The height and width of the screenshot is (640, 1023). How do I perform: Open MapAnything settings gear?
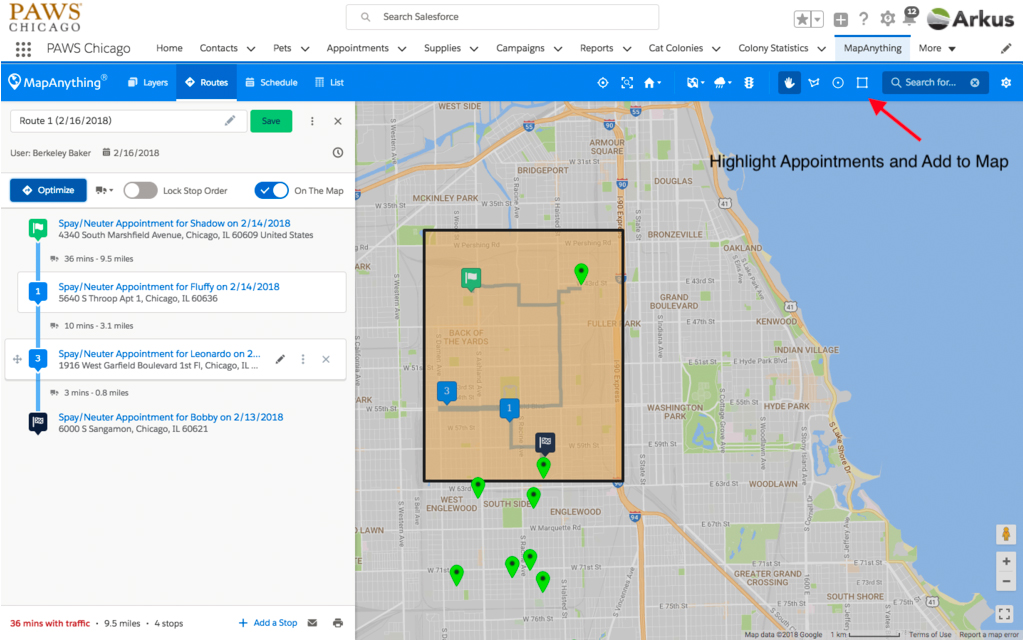click(x=1006, y=83)
